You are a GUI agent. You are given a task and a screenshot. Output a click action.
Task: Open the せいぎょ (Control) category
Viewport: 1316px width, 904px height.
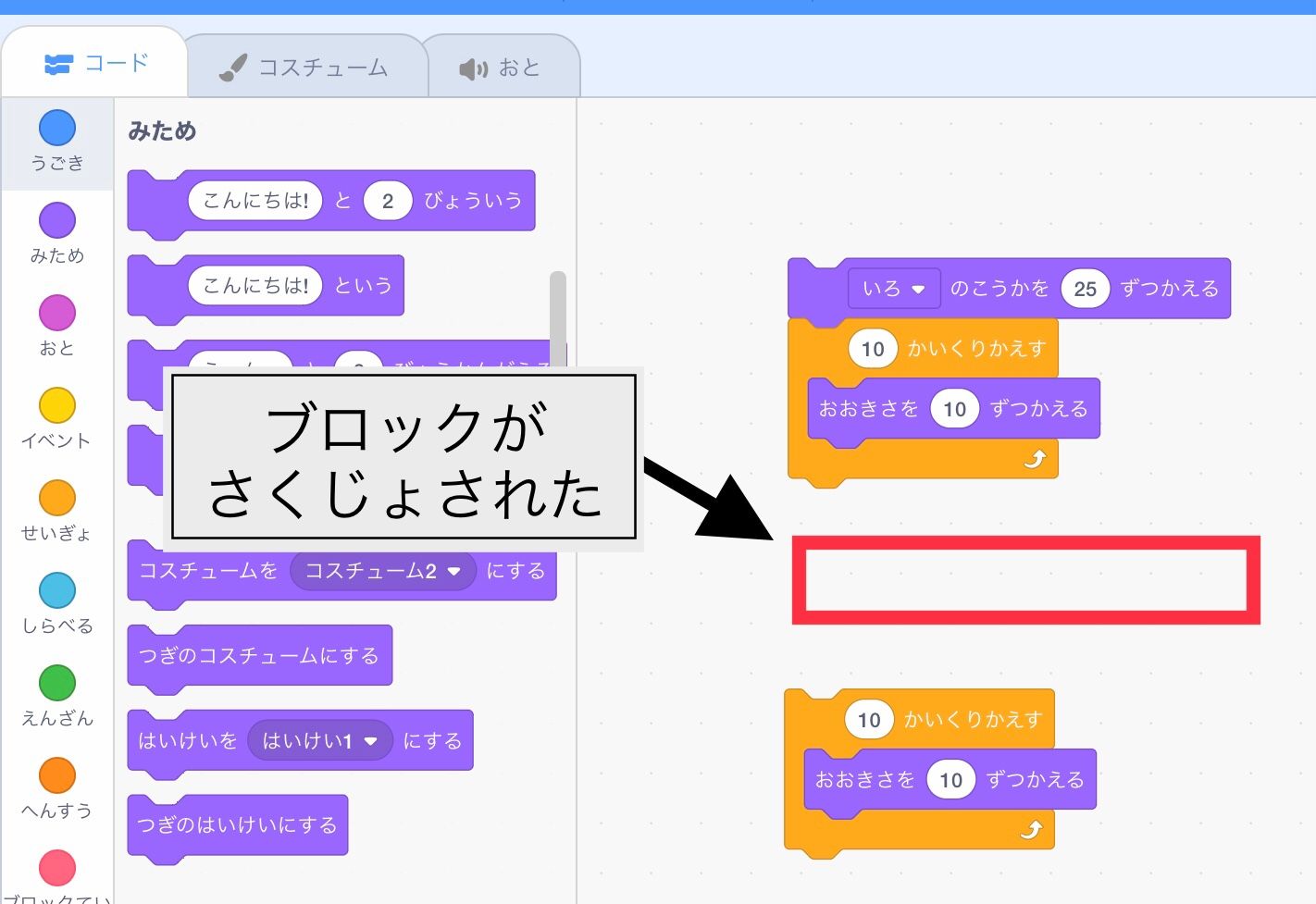pyautogui.click(x=56, y=507)
